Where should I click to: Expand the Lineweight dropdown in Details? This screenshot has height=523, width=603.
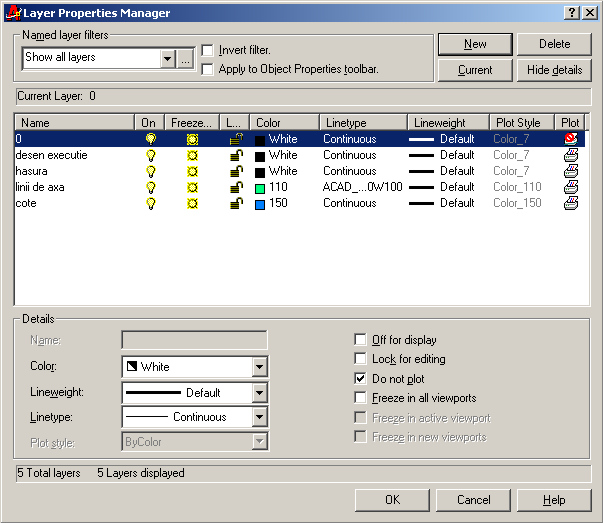(260, 393)
